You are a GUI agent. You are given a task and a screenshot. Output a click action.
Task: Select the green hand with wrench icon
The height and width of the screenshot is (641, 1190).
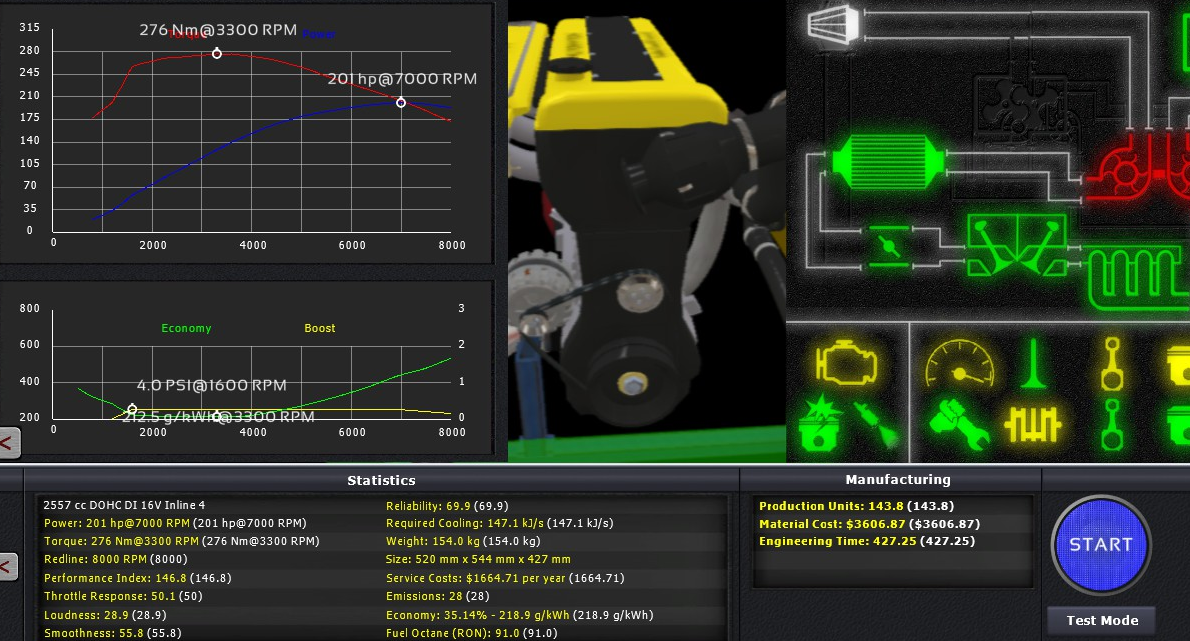click(x=958, y=423)
